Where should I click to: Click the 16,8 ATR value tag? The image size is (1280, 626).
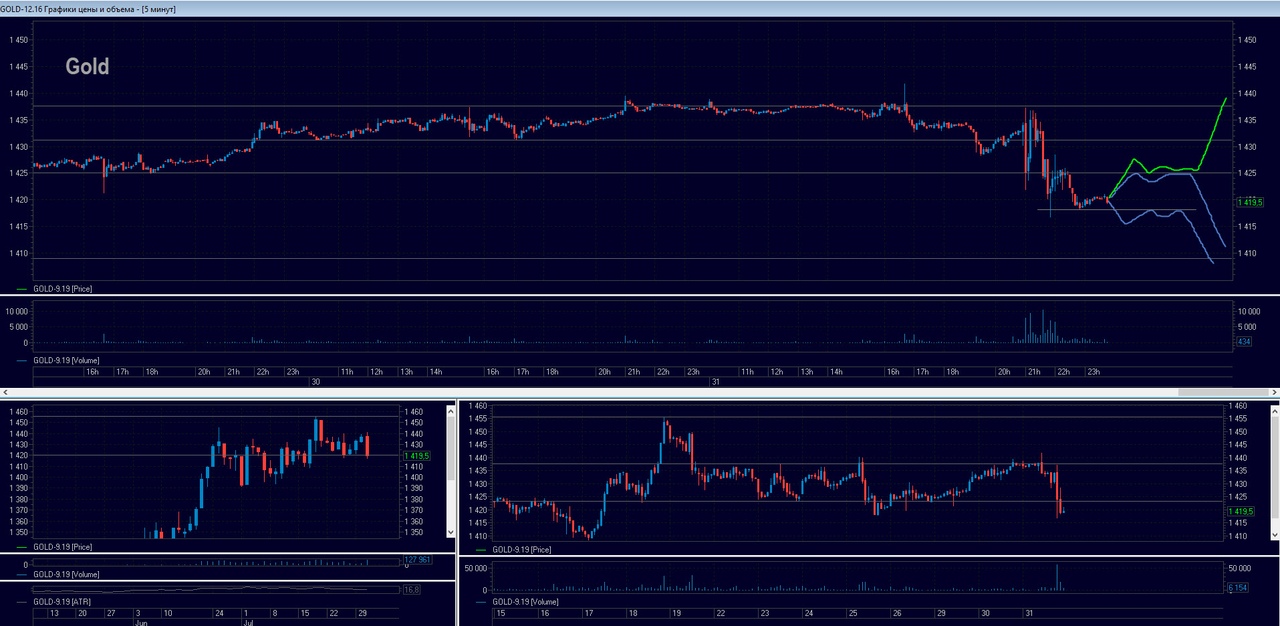pos(411,590)
